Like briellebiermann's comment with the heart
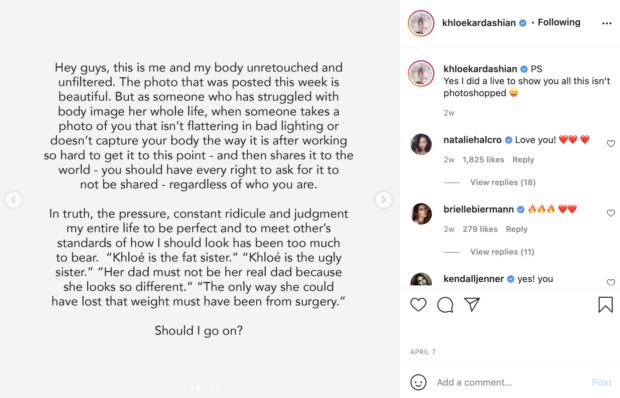This screenshot has height=398, width=620. 611,213
